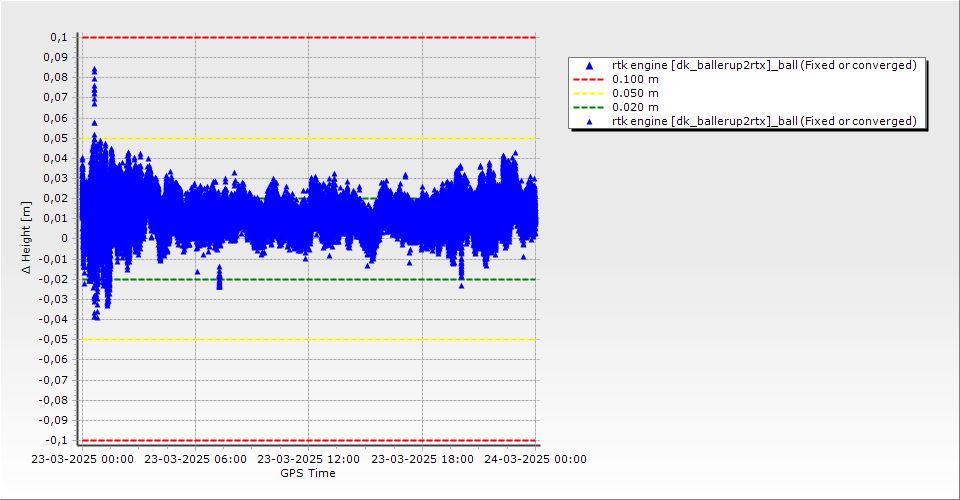The width and height of the screenshot is (960, 500).
Task: Click the red dashed line swatch in legend
Action: 588,80
